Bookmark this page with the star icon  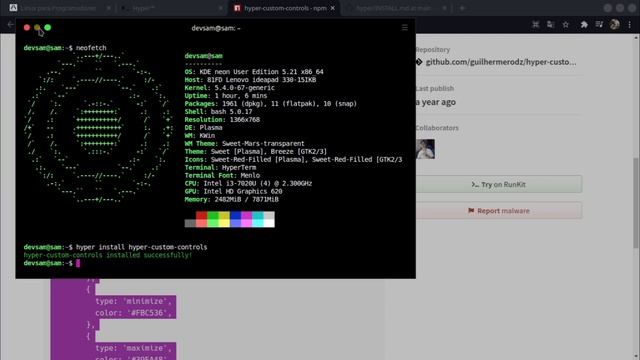[566, 24]
